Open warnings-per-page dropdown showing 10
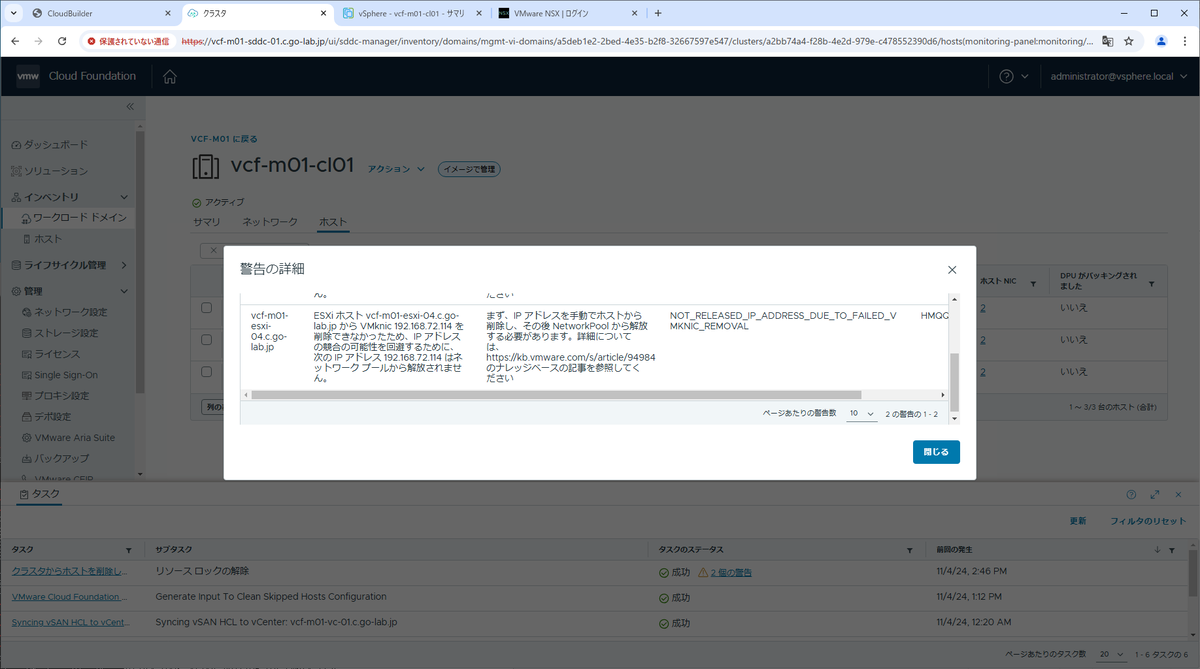 [861, 413]
